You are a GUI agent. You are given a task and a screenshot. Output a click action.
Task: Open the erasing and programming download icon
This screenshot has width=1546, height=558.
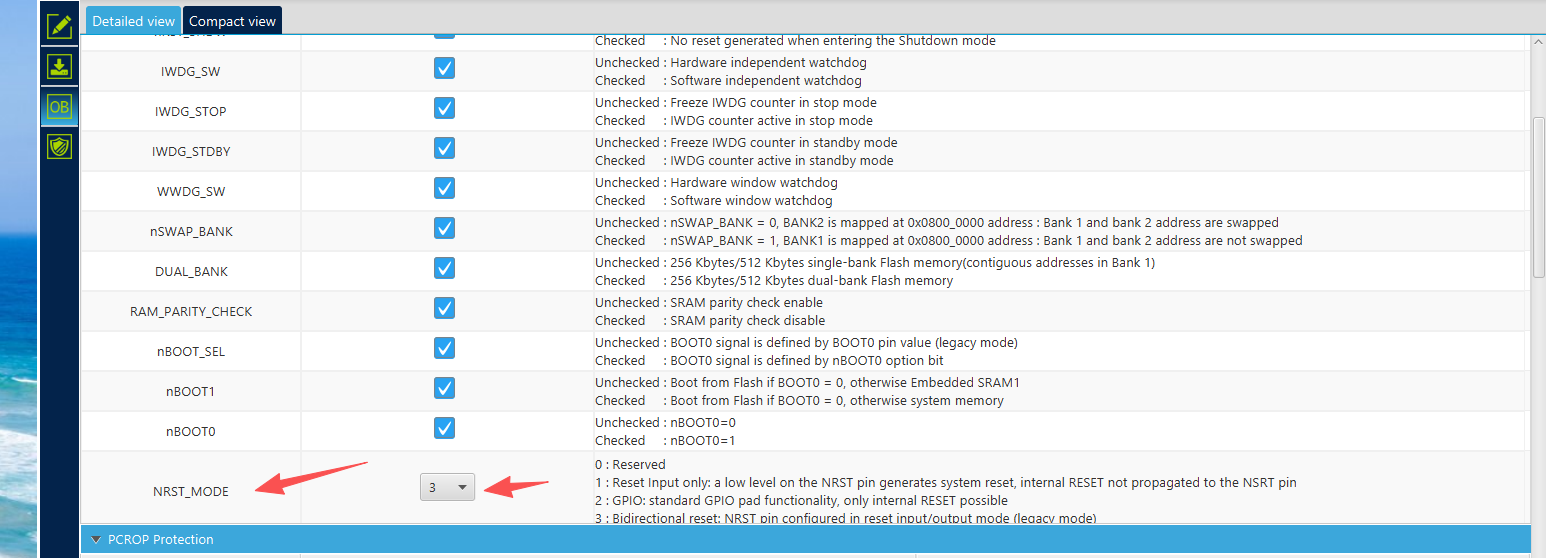tap(59, 67)
